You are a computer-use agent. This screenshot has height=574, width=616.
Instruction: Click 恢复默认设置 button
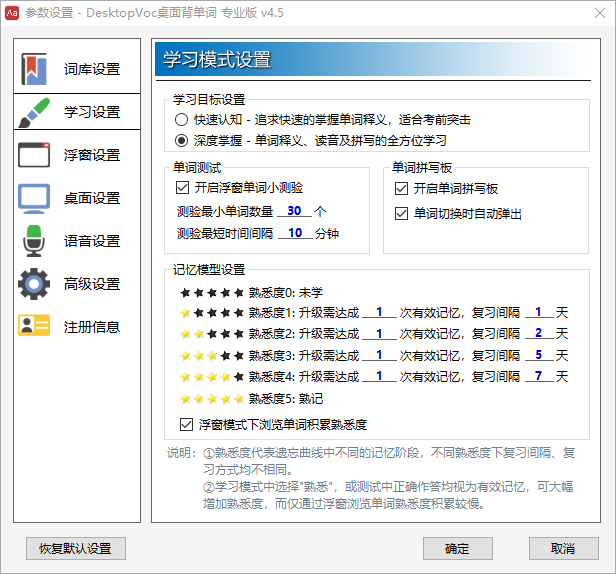[76, 548]
